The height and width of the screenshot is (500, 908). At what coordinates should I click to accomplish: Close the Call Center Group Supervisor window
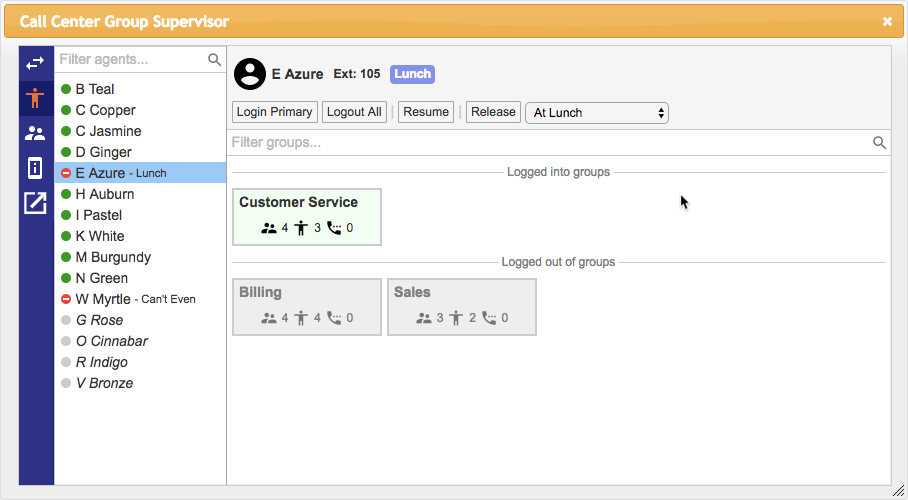pyautogui.click(x=887, y=21)
